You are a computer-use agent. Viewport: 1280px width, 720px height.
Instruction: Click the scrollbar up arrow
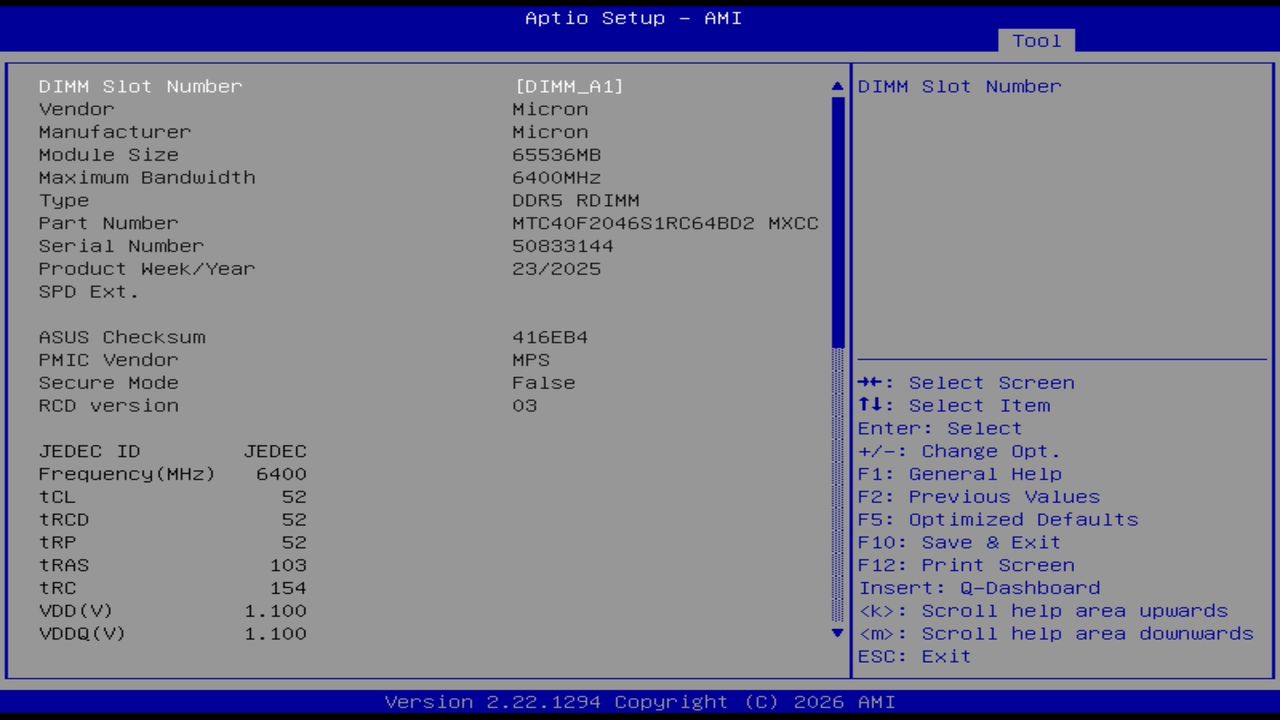[x=836, y=86]
